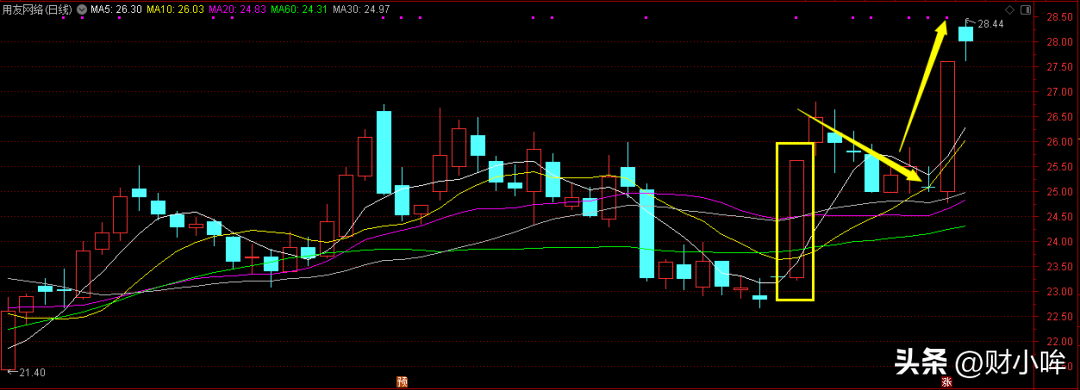Image resolution: width=1080 pixels, height=390 pixels.
Task: Click the 涨 event marker on the time axis
Action: 947,382
